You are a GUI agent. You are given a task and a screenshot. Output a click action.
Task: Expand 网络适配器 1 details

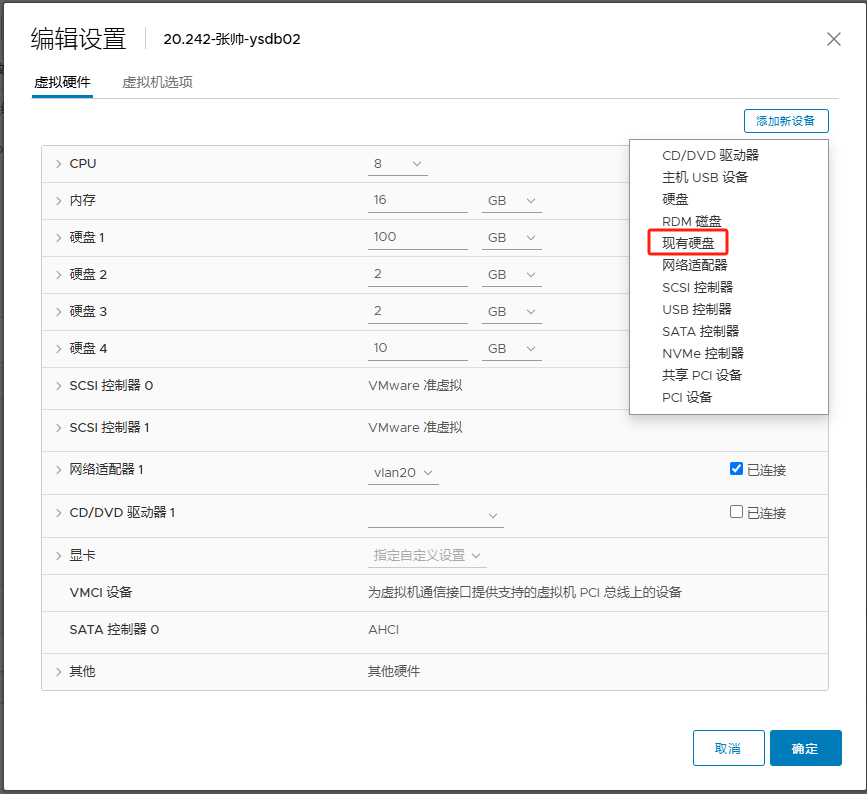59,470
